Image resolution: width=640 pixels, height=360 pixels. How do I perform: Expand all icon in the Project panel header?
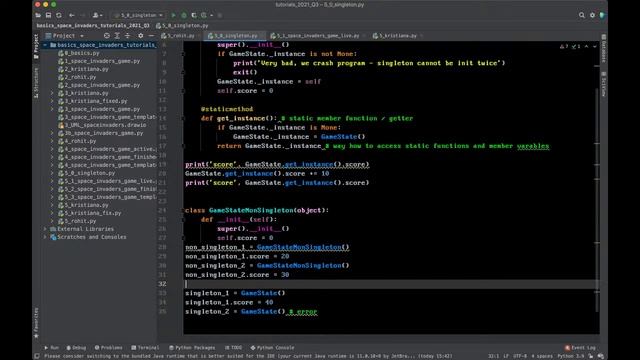coord(117,36)
